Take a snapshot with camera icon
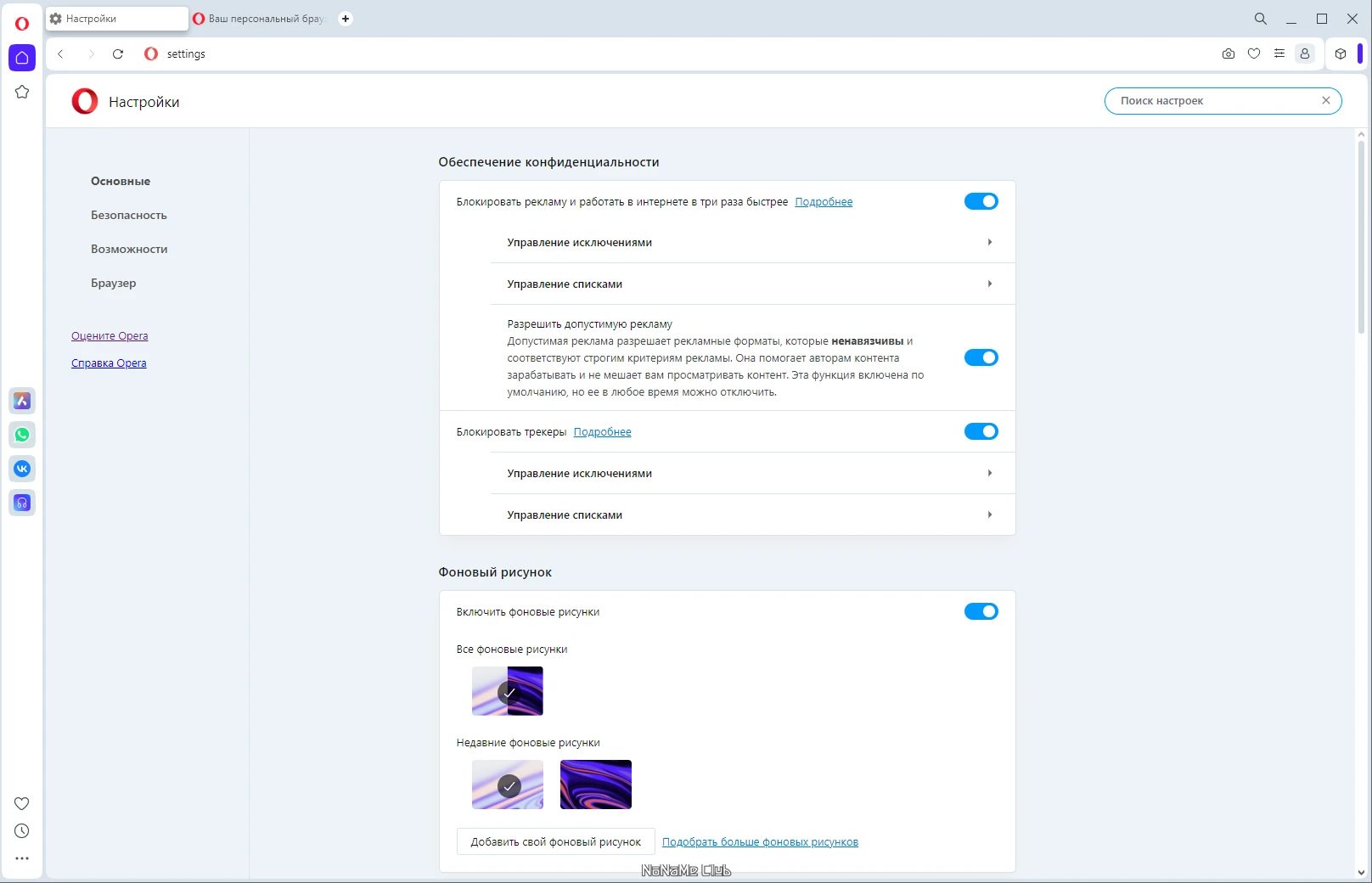This screenshot has height=883, width=1372. 1229,53
